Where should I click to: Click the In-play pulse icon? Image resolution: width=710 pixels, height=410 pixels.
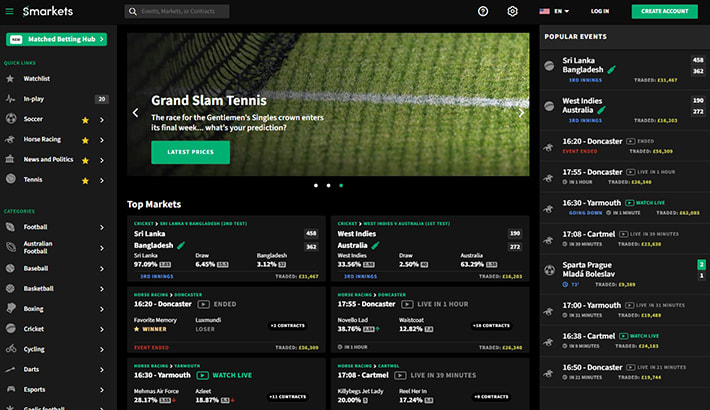click(x=10, y=99)
